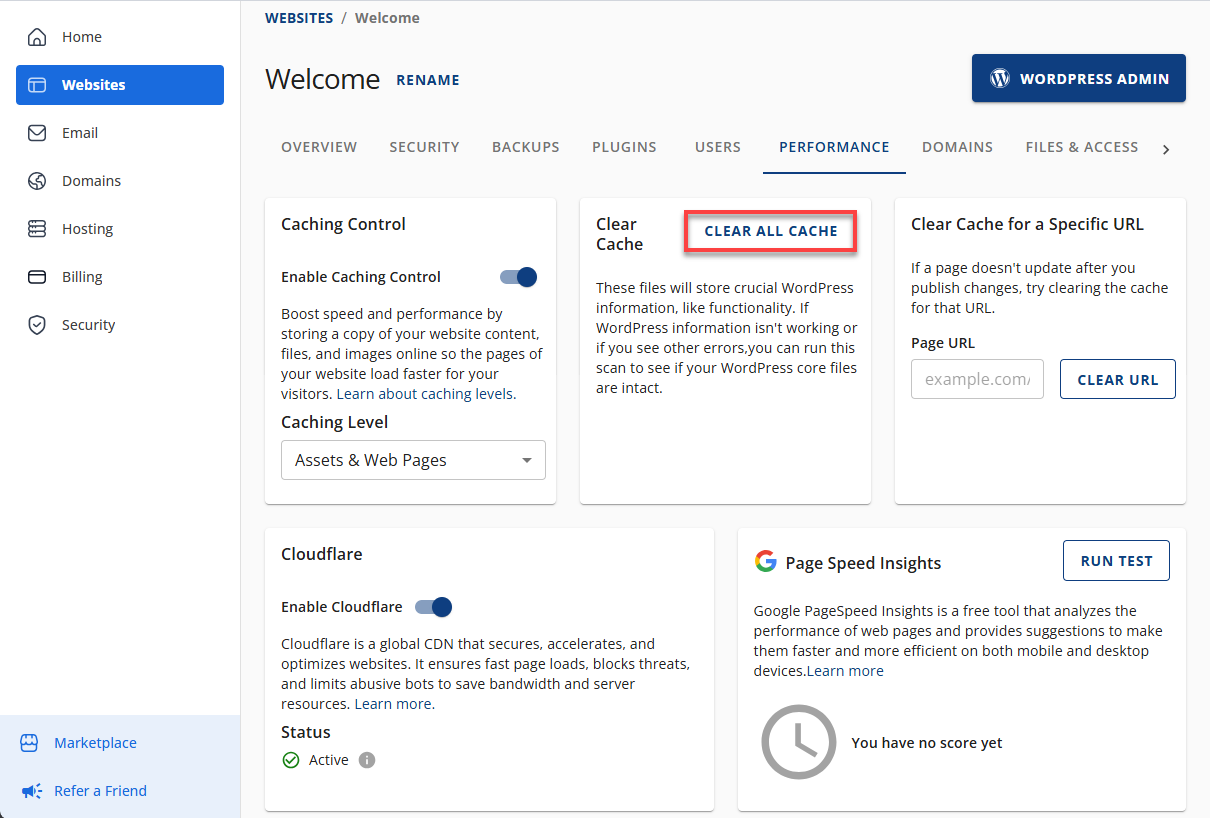Open the Plugins tab
1210x818 pixels.
(x=624, y=147)
